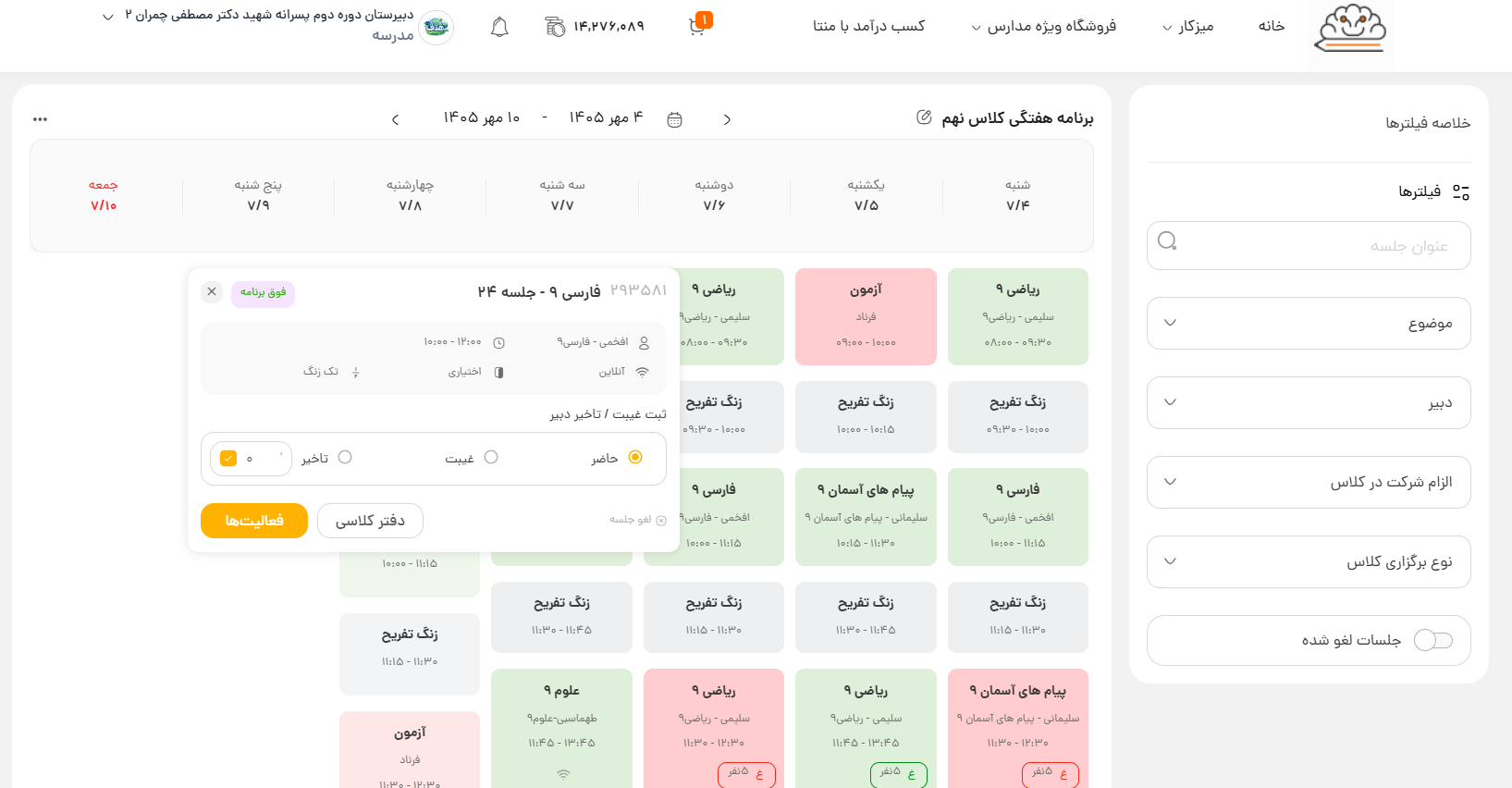This screenshot has height=788, width=1512.
Task: Click the فوق برنامه tag in the popup
Action: click(x=264, y=292)
